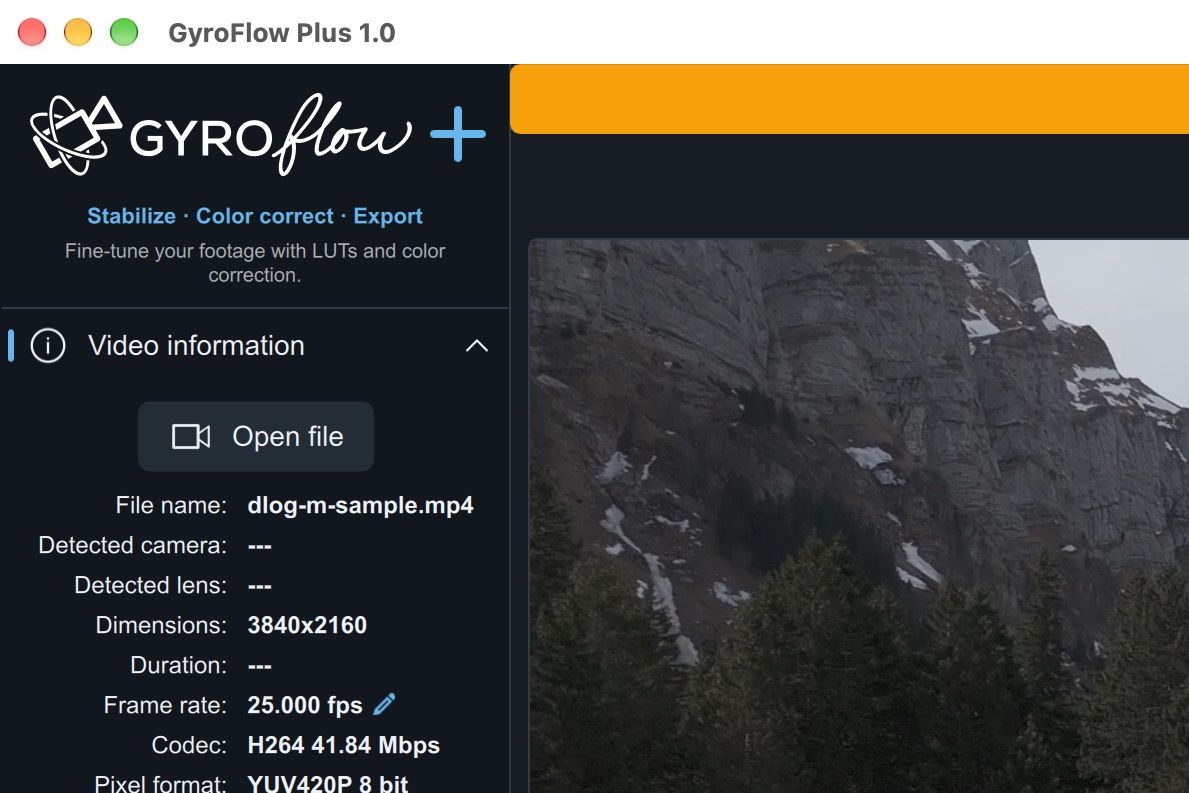This screenshot has width=1189, height=793.
Task: Click the video preview of the mountain
Action: coord(858,516)
